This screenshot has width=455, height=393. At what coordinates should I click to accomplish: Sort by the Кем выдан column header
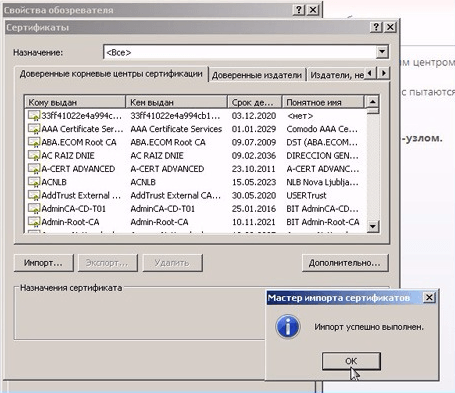(177, 102)
